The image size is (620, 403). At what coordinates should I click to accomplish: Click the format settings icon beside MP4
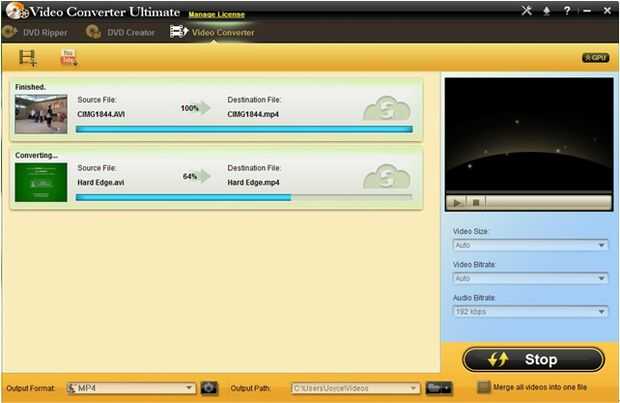pos(209,388)
